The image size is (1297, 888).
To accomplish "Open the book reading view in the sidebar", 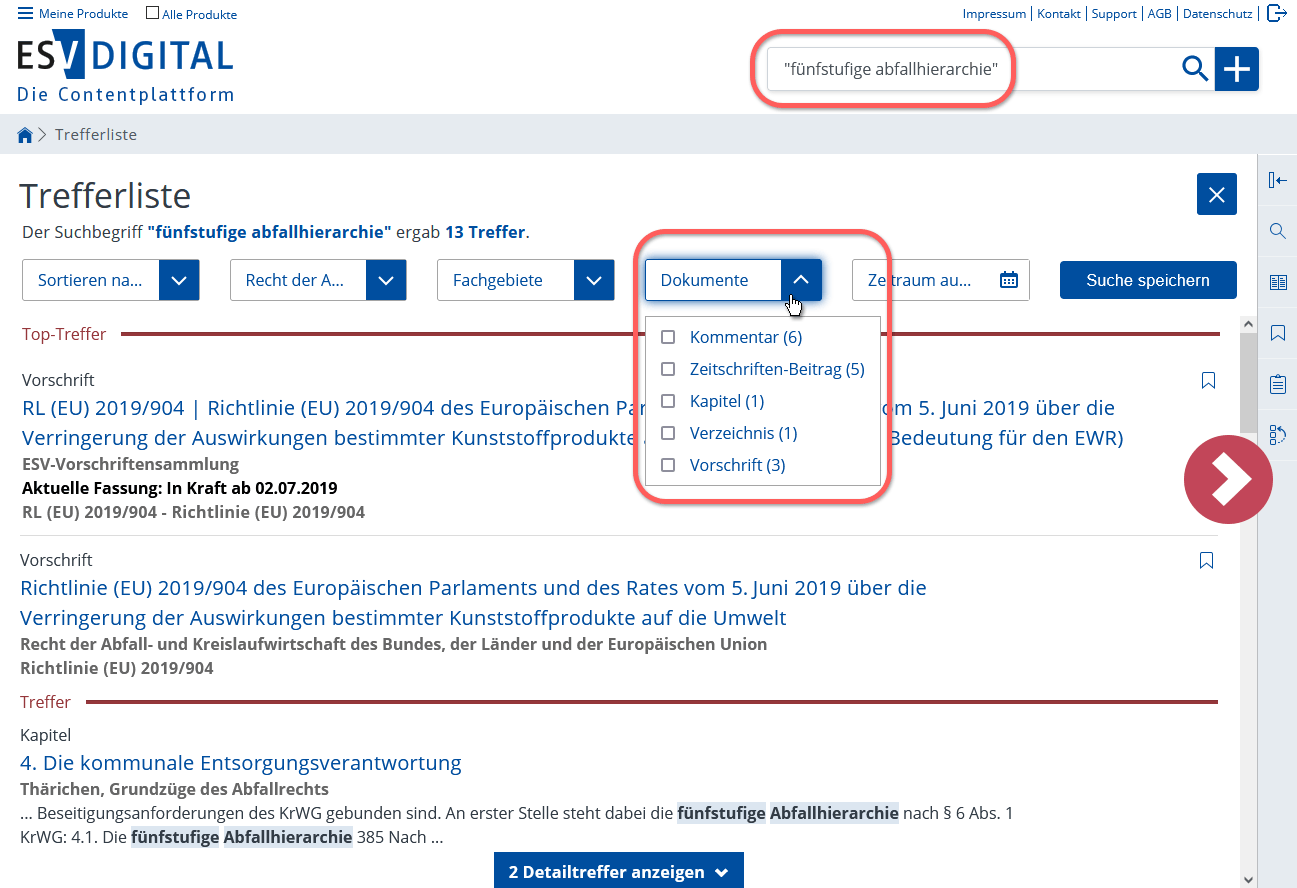I will [x=1277, y=281].
